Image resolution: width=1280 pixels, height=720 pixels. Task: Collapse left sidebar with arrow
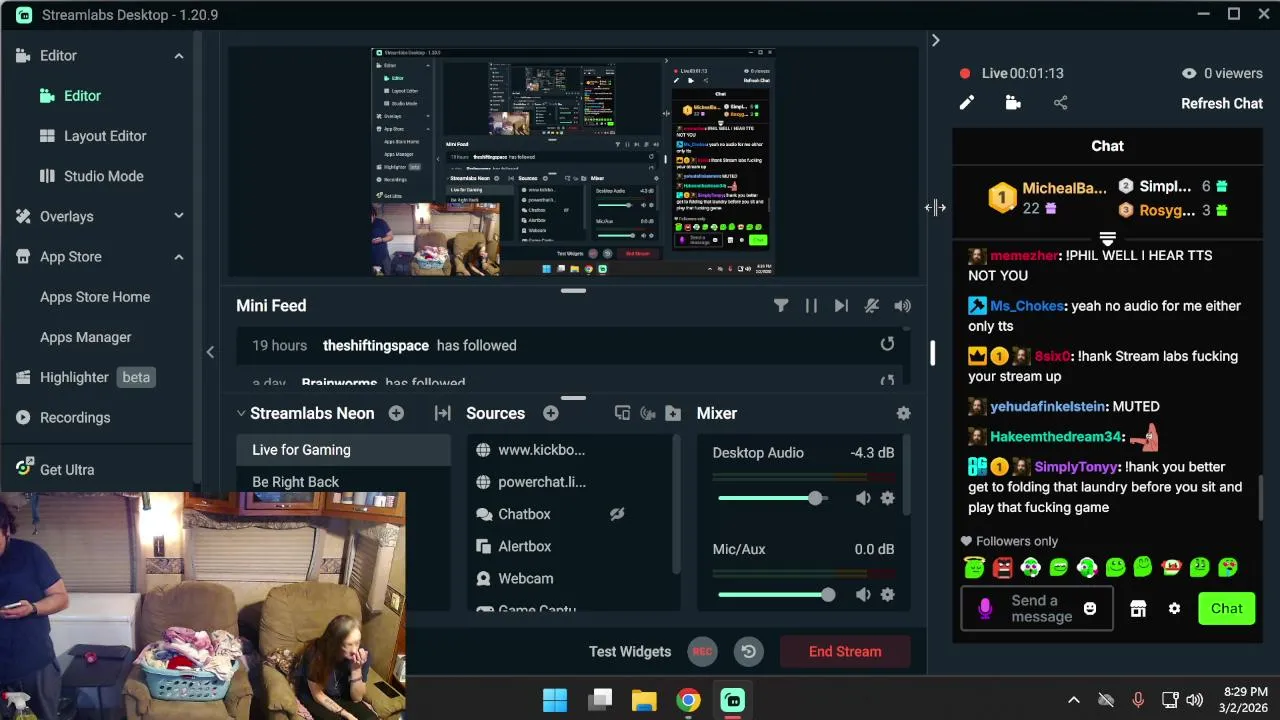coord(210,352)
